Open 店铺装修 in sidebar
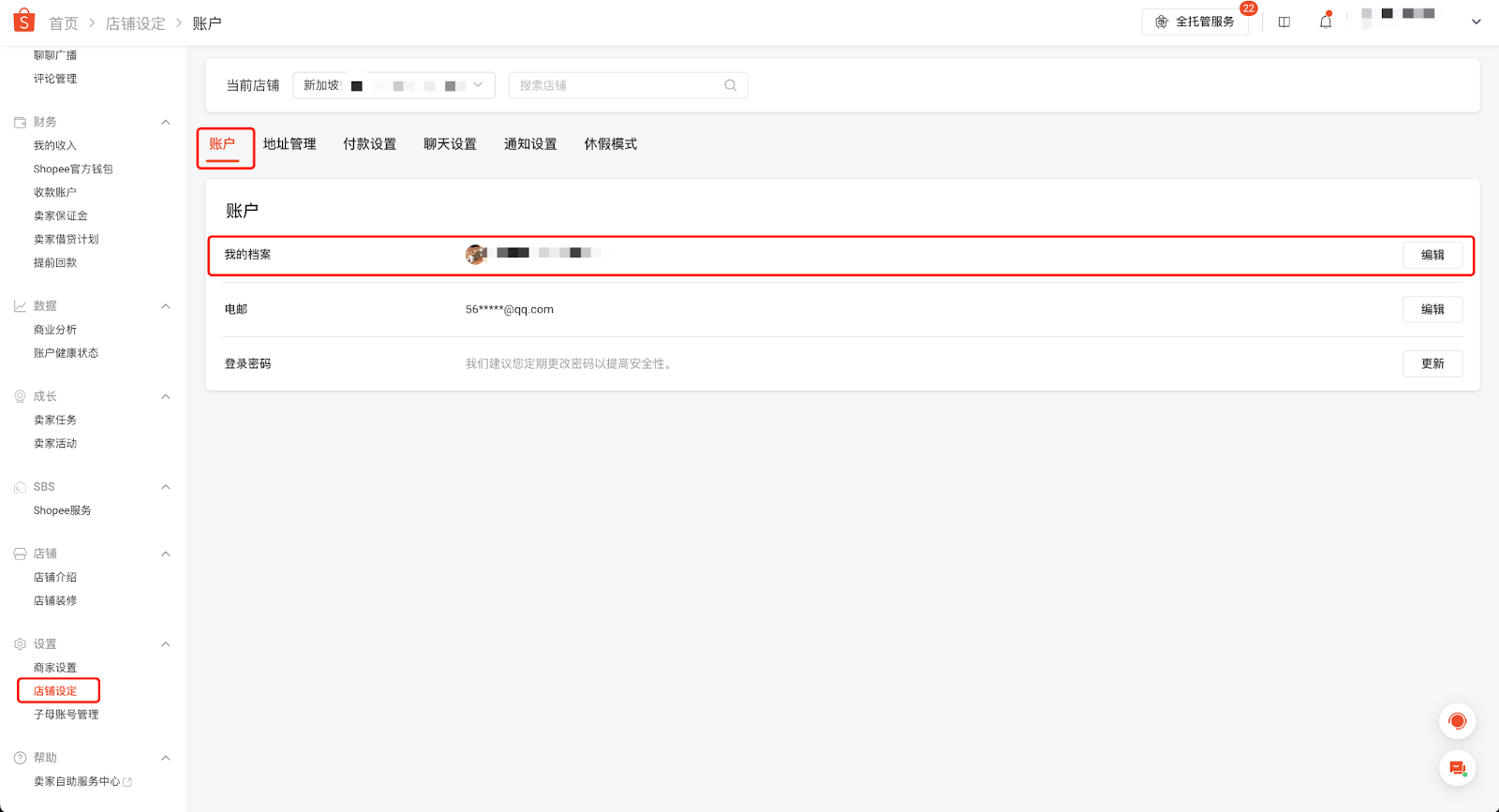1499x812 pixels. point(55,601)
